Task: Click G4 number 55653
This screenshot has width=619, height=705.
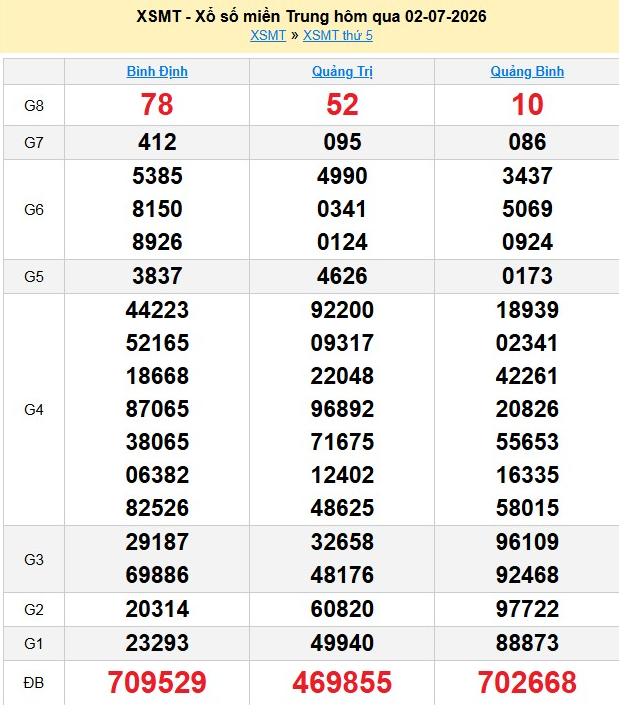Action: click(527, 442)
